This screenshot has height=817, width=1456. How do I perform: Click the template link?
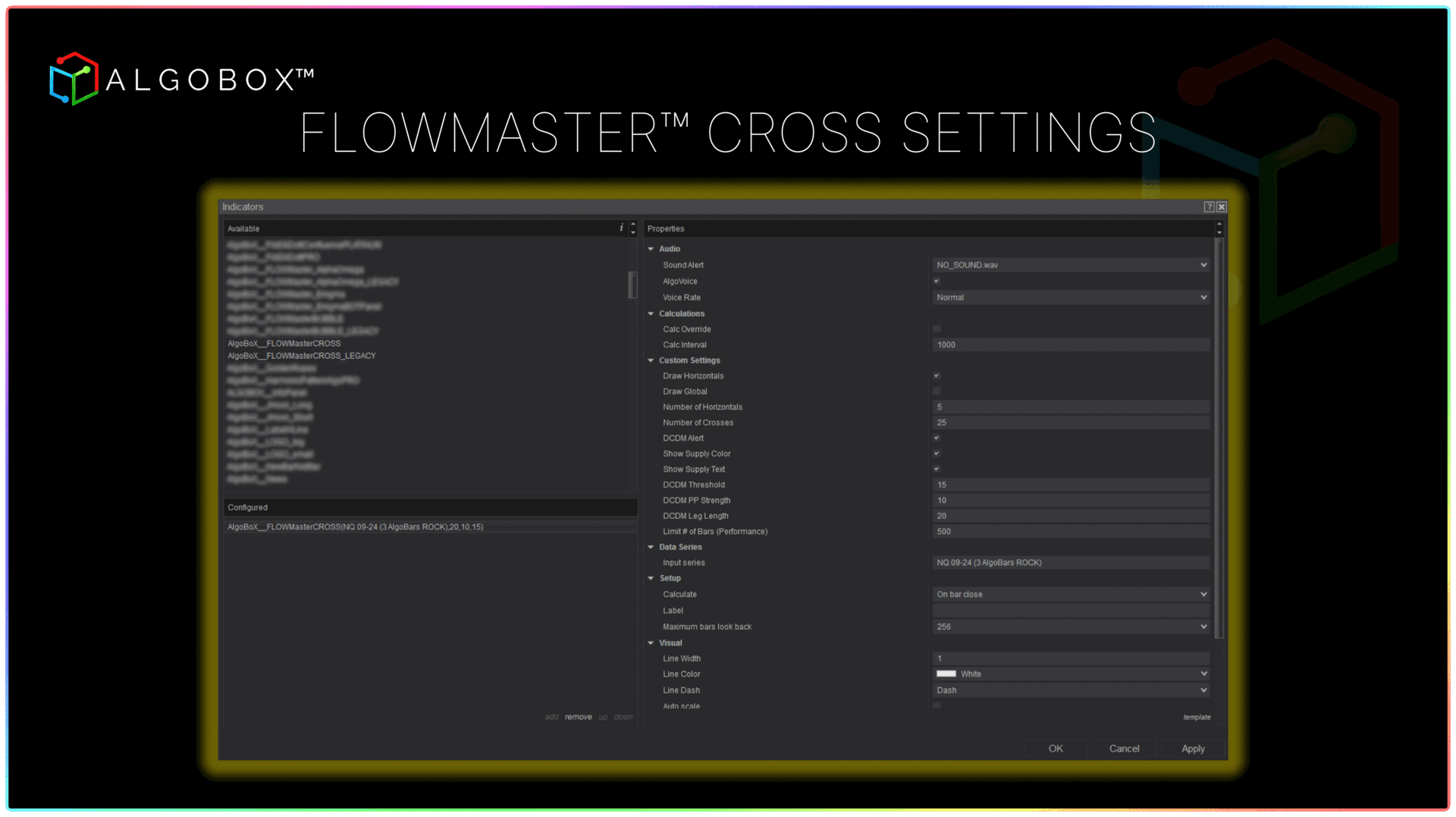click(1197, 716)
